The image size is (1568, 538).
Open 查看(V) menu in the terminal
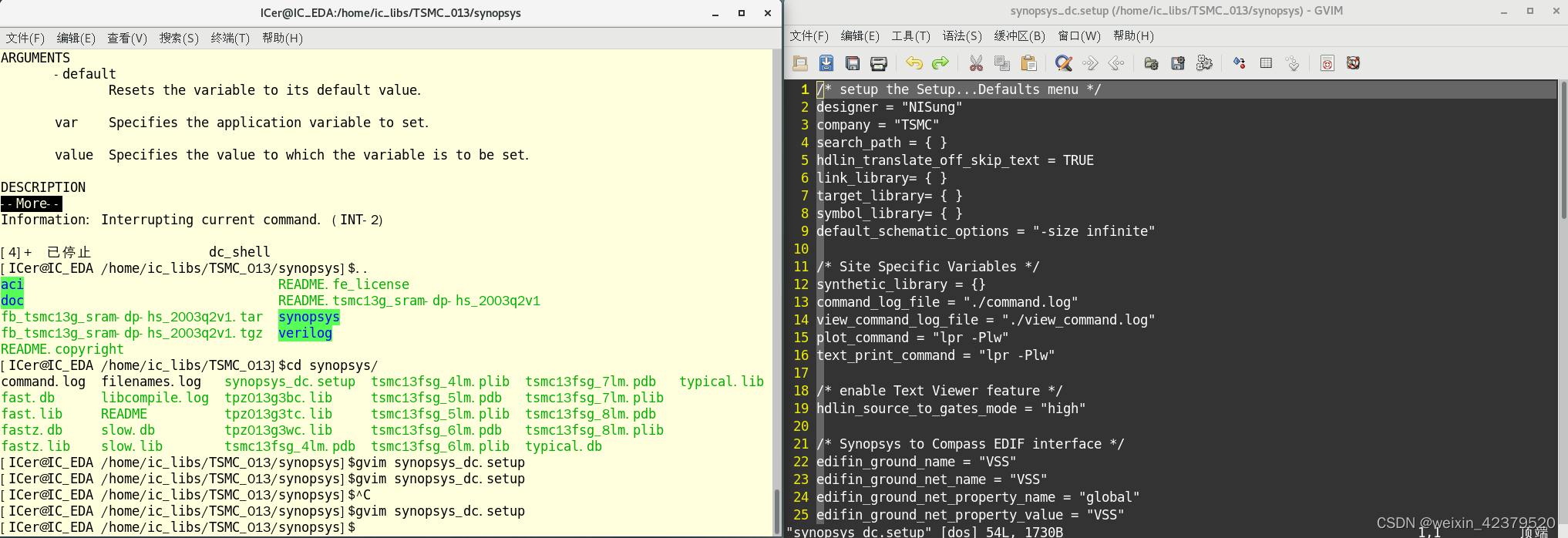pos(127,38)
